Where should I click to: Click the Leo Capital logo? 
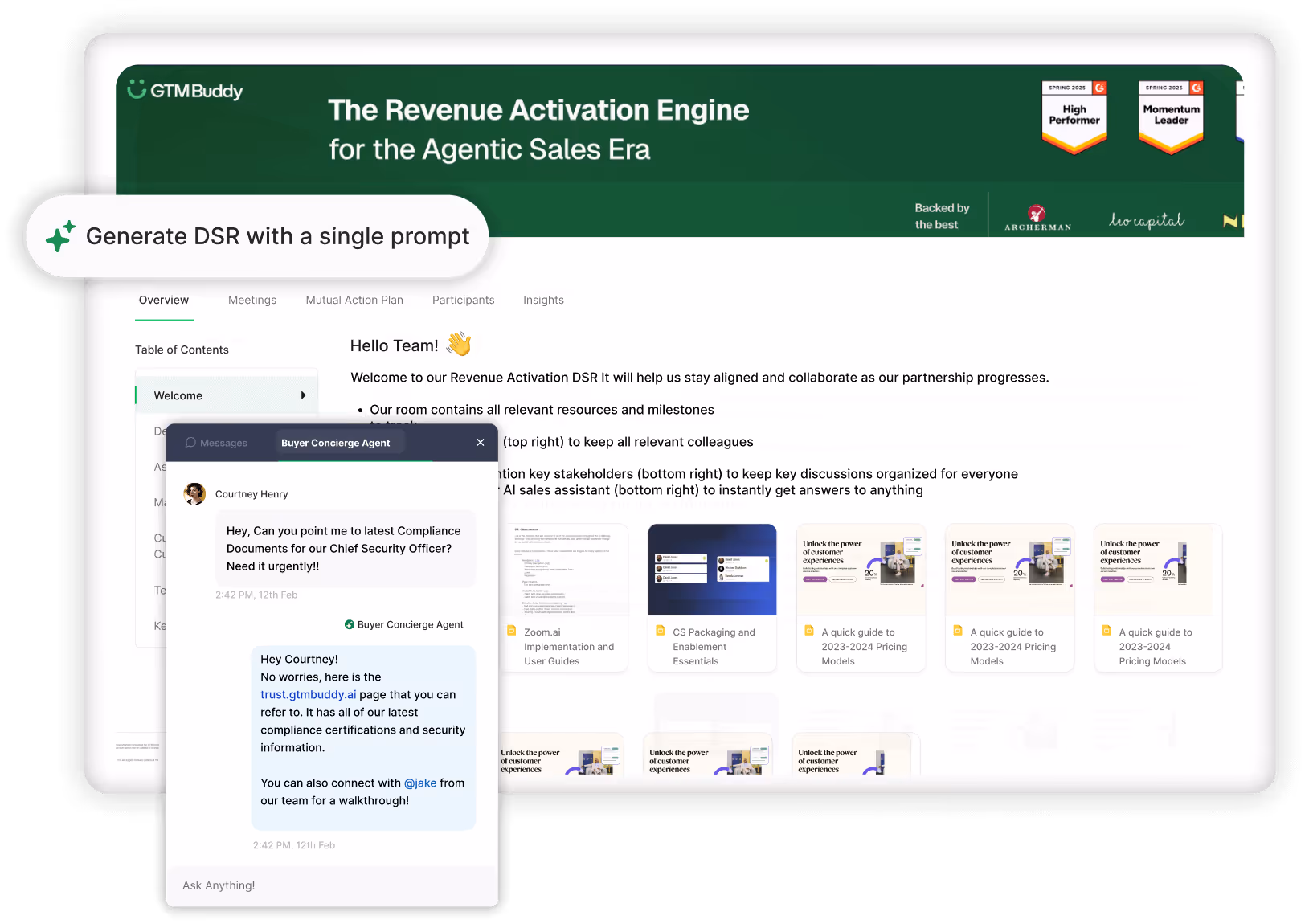tap(1147, 219)
